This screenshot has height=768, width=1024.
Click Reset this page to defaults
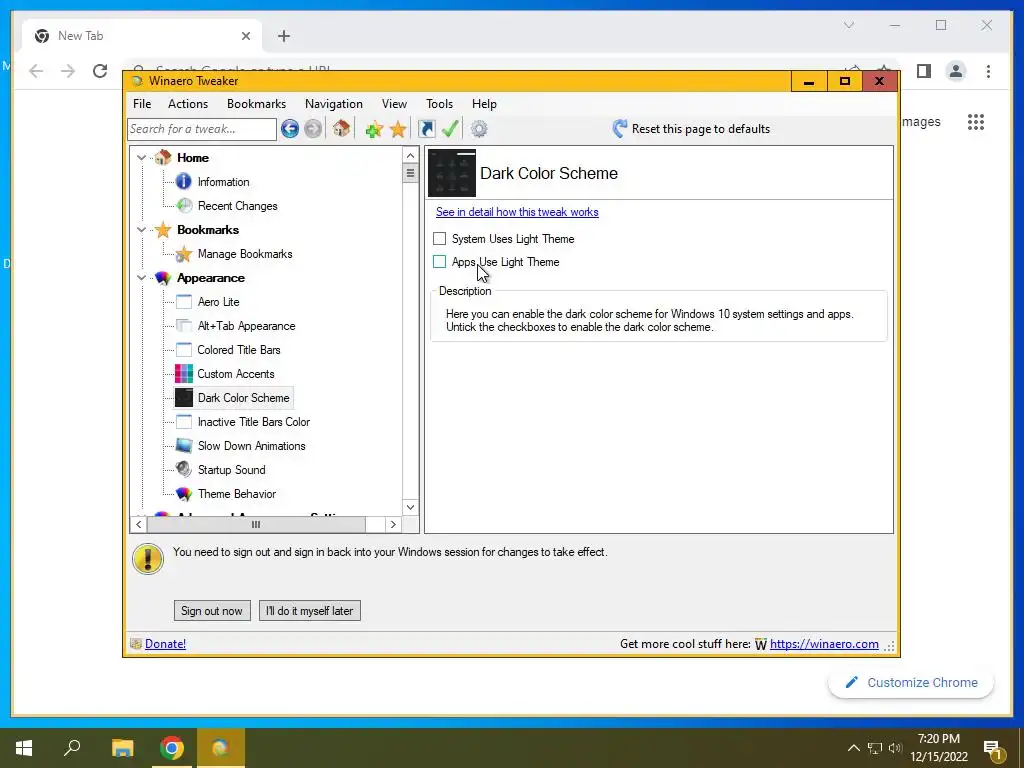pyautogui.click(x=701, y=129)
